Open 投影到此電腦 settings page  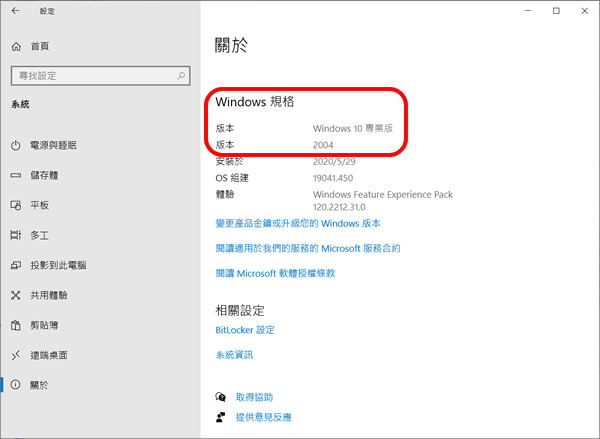[x=58, y=265]
